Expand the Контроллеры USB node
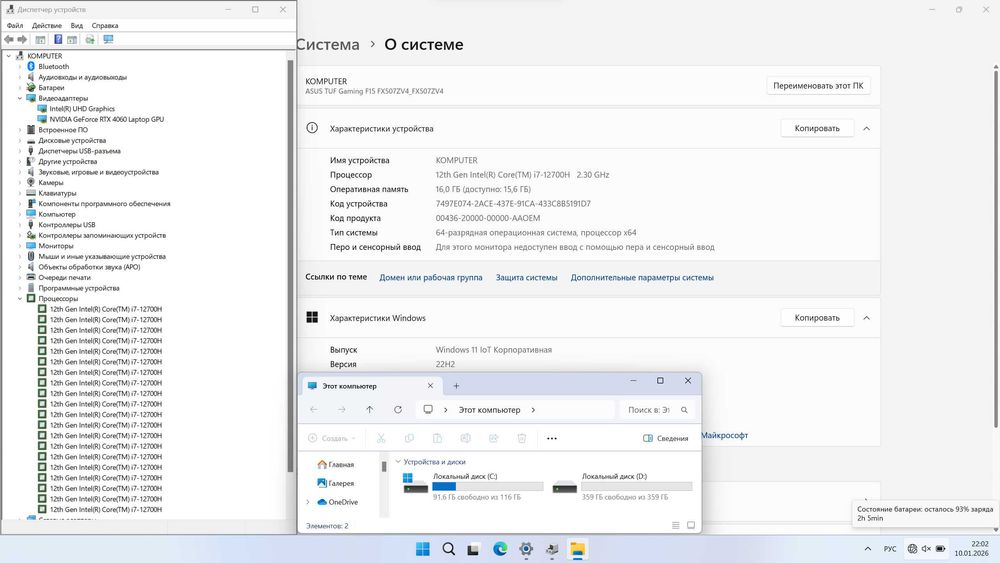The image size is (1000, 563). pos(20,224)
